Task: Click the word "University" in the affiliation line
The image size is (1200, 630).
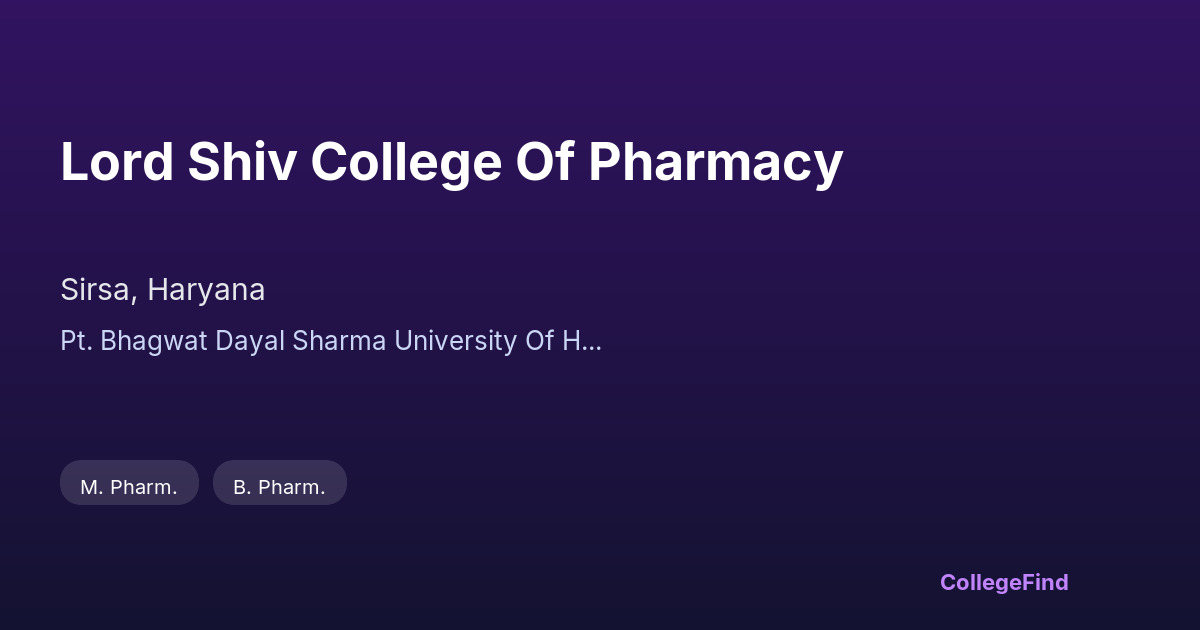Action: [456, 341]
